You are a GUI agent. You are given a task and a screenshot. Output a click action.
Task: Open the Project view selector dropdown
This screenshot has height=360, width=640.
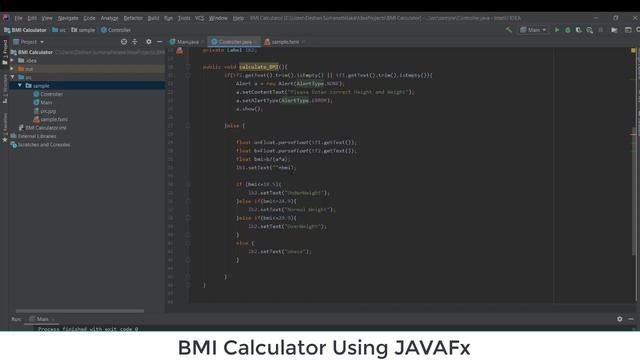click(x=29, y=42)
